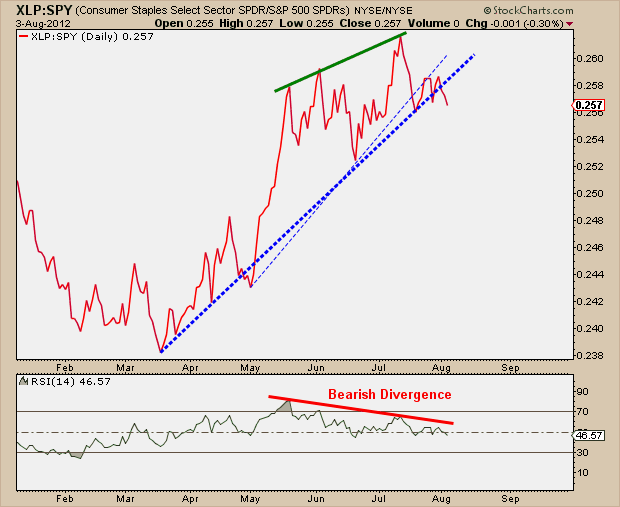Screen dimensions: 620x507
Task: Select the High 0.257 value
Action: (x=246, y=24)
